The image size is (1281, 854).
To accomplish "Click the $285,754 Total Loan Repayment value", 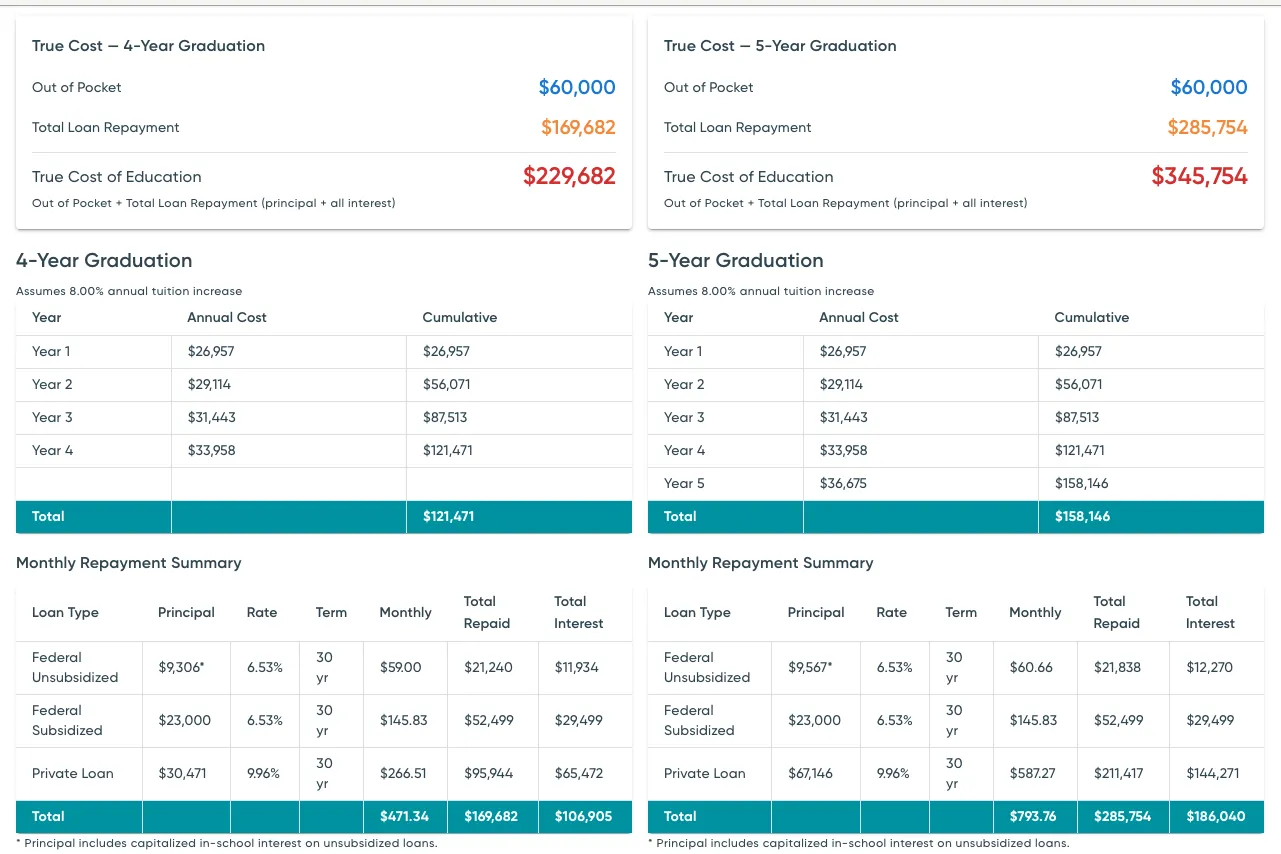I will point(1208,127).
